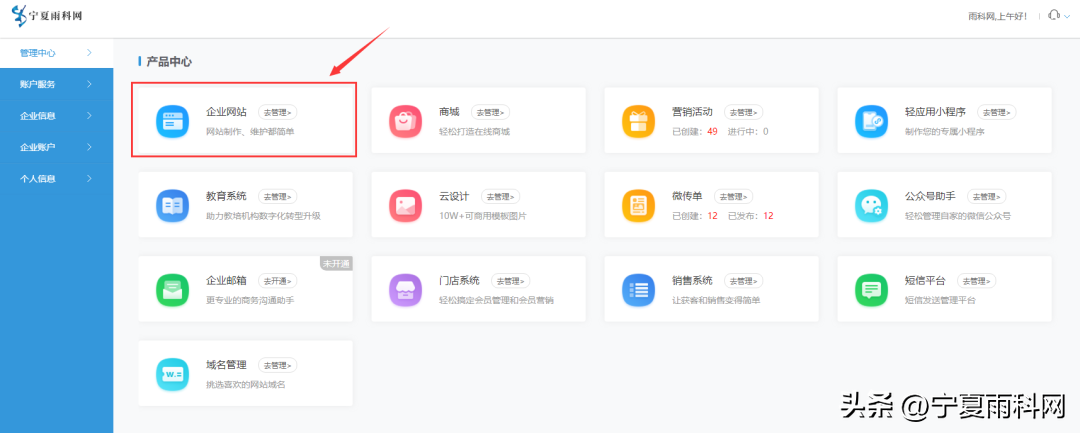Viewport: 1080px width, 433px height.
Task: Click 去管理 button for 门店系统
Action: [x=510, y=281]
